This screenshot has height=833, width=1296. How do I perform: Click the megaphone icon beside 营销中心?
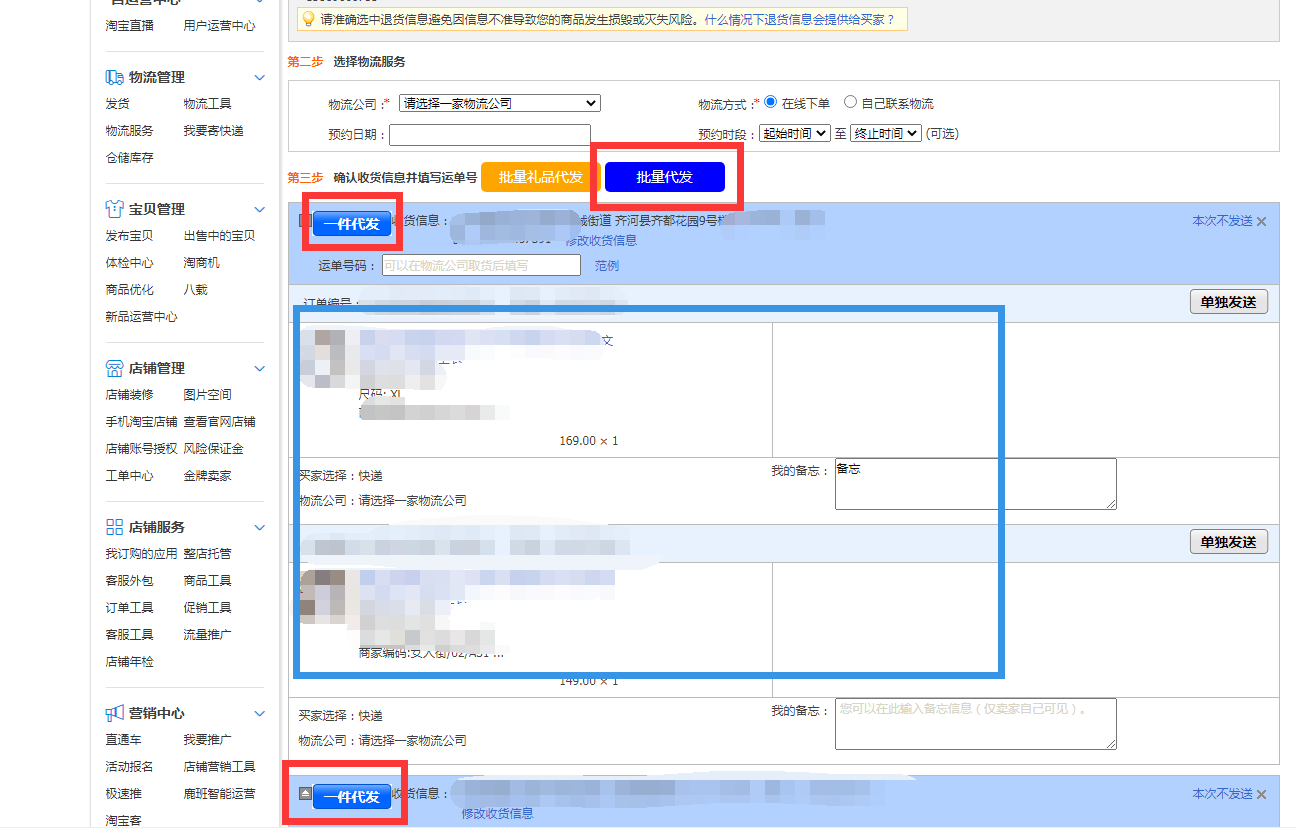pos(114,713)
